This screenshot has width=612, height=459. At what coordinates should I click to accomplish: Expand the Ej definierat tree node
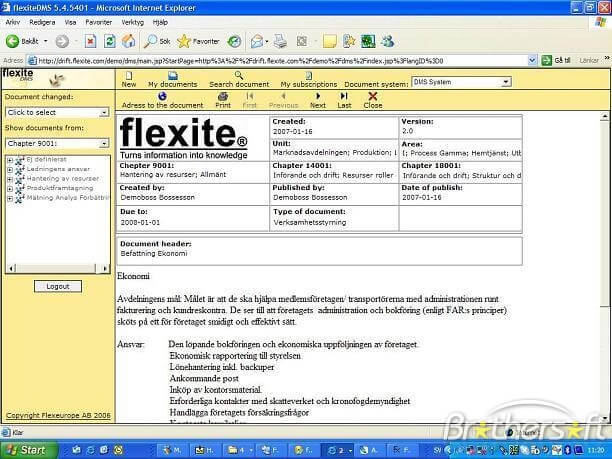[10, 160]
